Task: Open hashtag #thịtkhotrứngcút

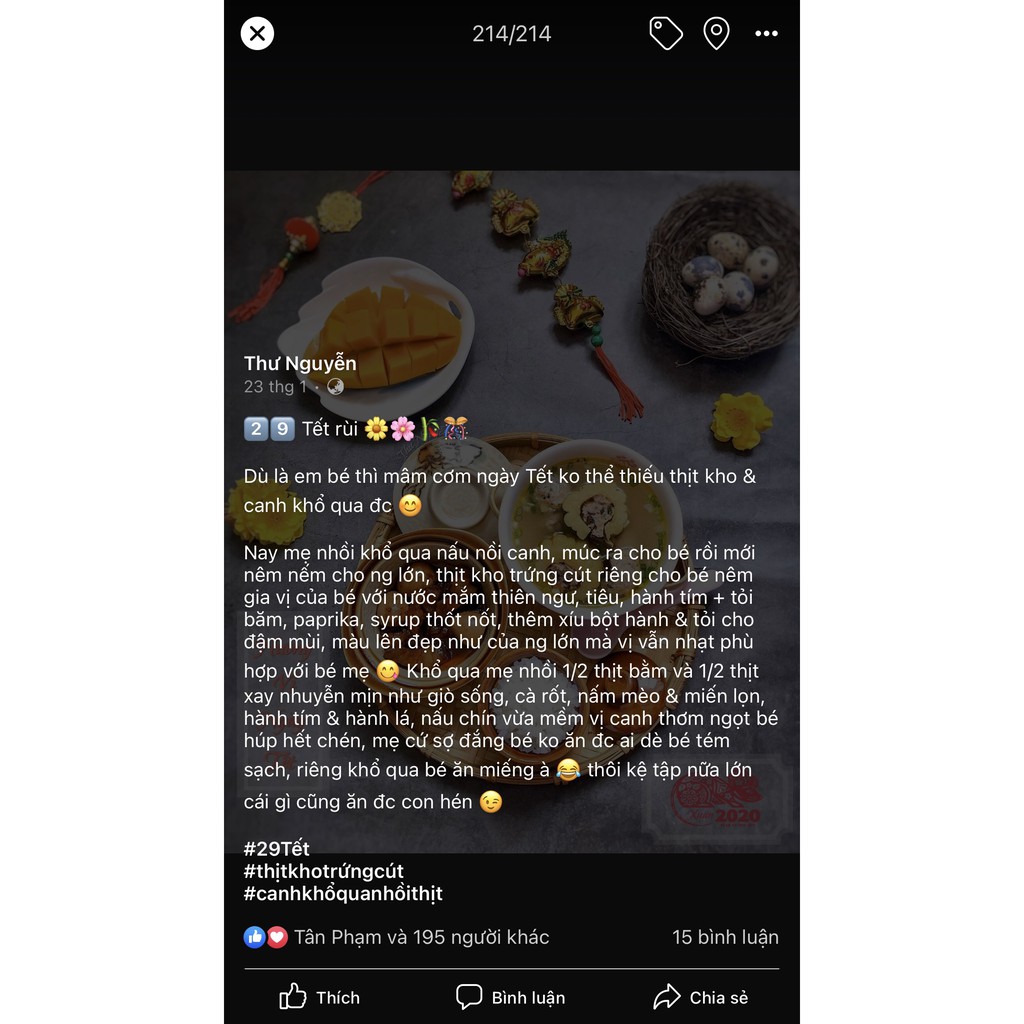Action: coord(324,871)
